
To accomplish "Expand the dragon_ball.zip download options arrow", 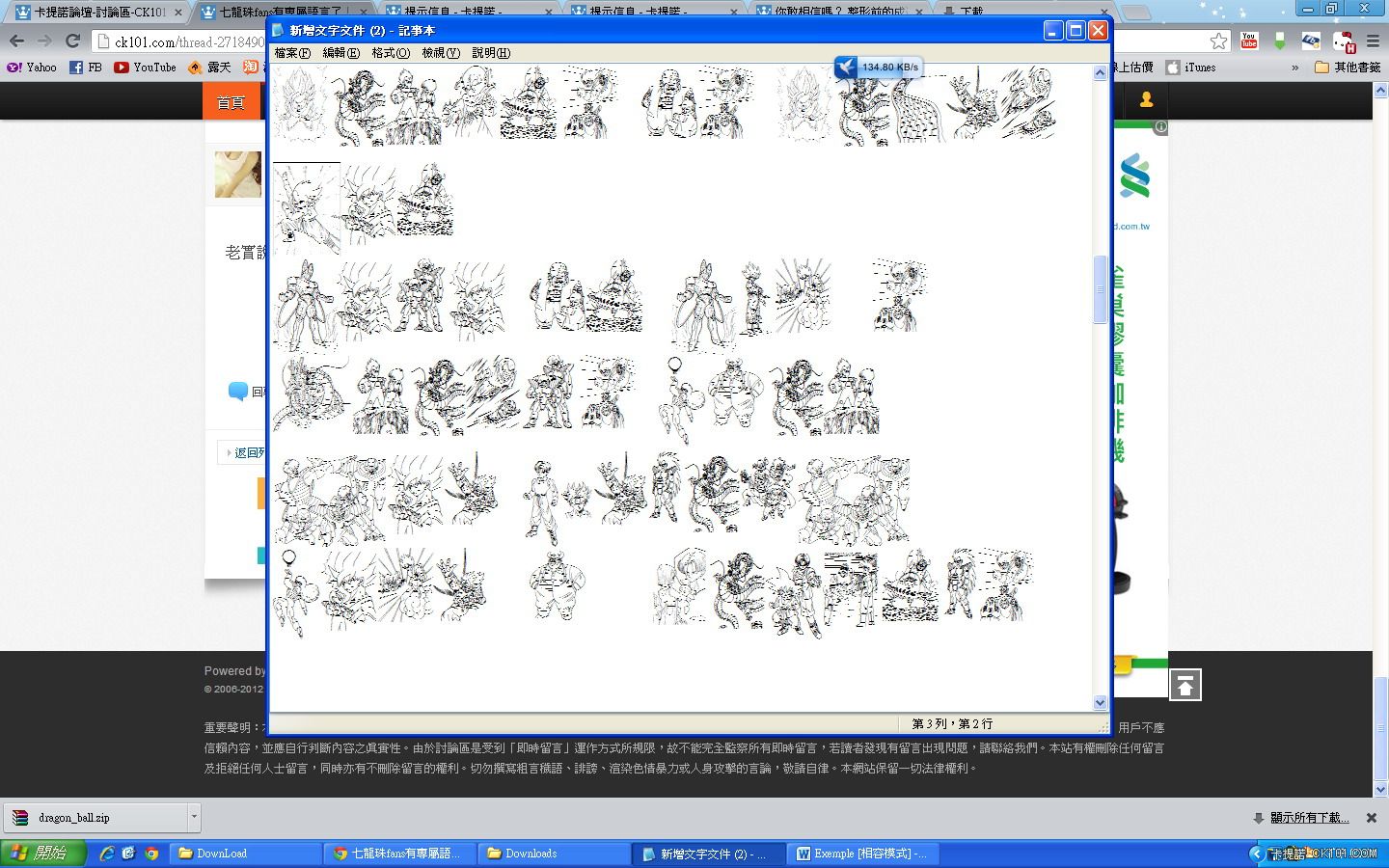I will tap(194, 817).
